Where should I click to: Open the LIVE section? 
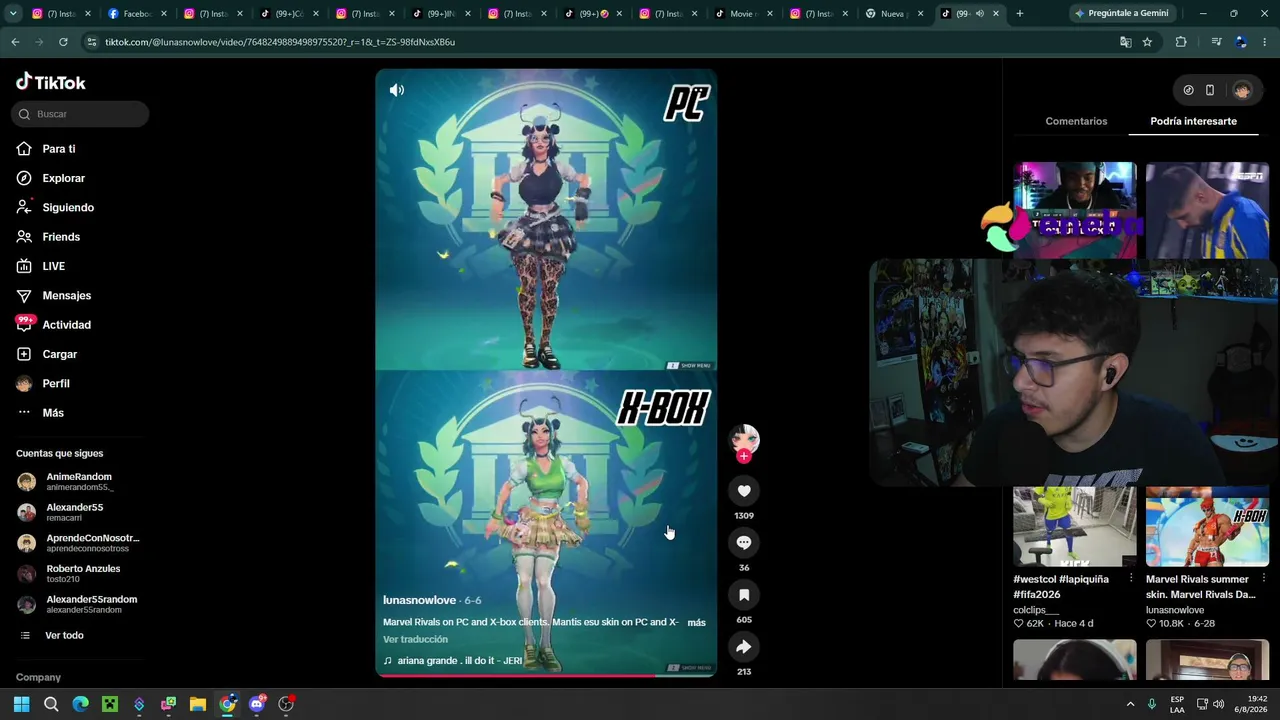coord(53,266)
